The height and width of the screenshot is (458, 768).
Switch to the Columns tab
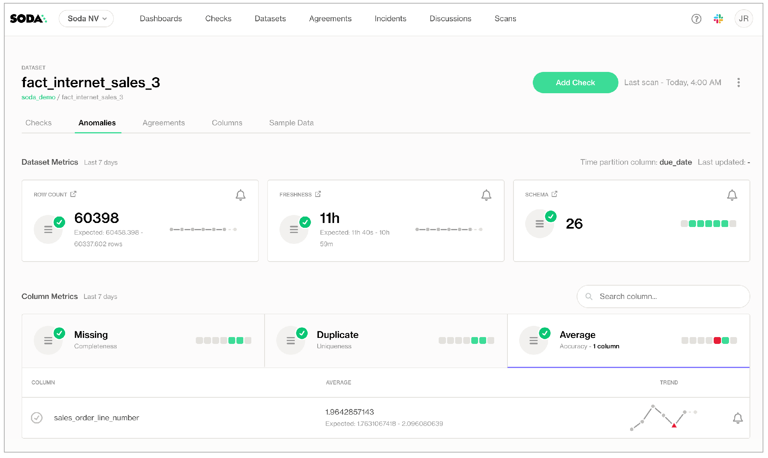pyautogui.click(x=227, y=123)
